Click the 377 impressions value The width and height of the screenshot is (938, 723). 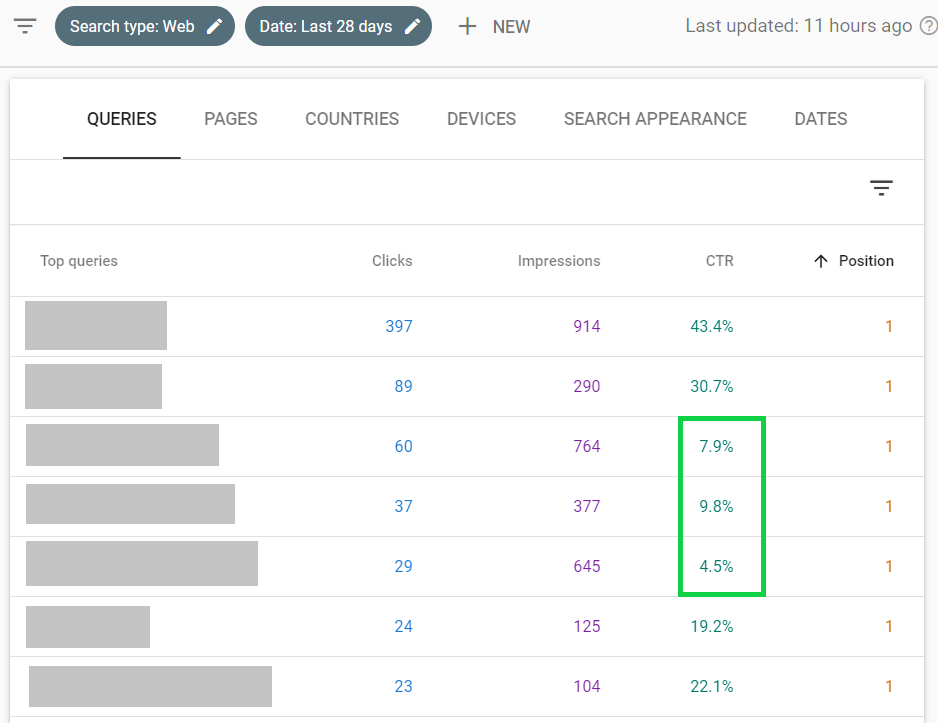(x=586, y=507)
